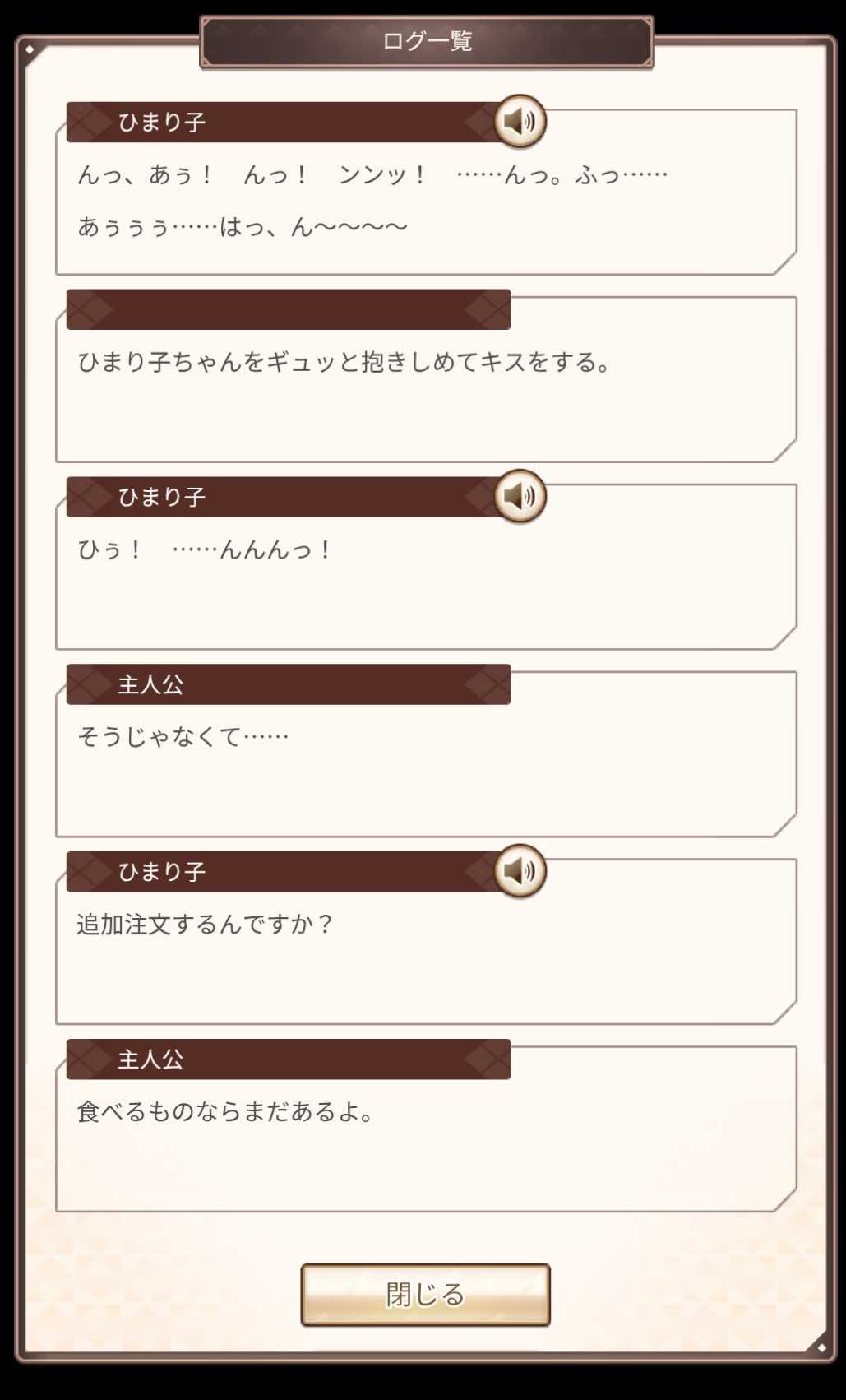
Task: Click the "追加注文するんですか？" dialogue text
Action: [205, 925]
